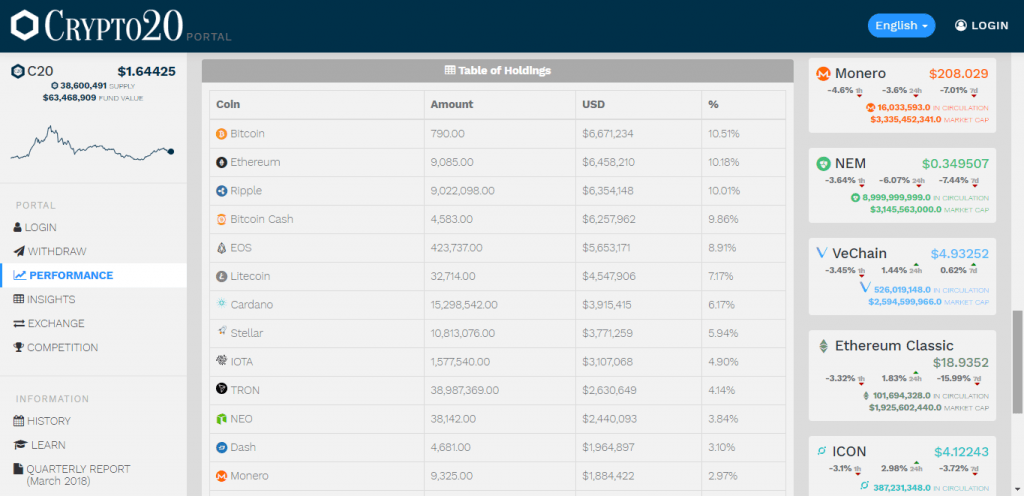Click the line chart icon beside PERFORMANCE
Screen dimensions: 1024x496
20,275
